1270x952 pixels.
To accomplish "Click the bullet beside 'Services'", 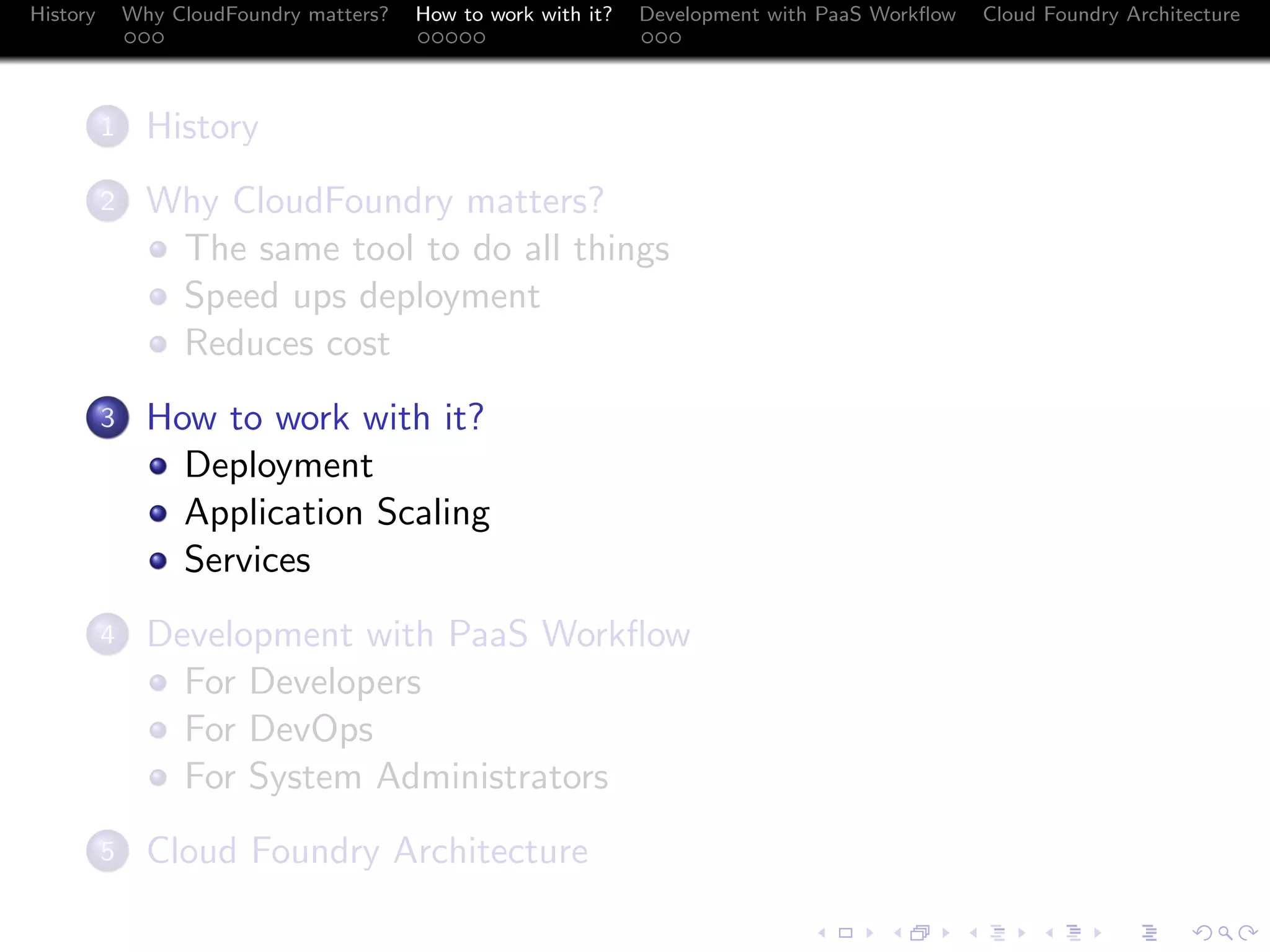I will (158, 561).
